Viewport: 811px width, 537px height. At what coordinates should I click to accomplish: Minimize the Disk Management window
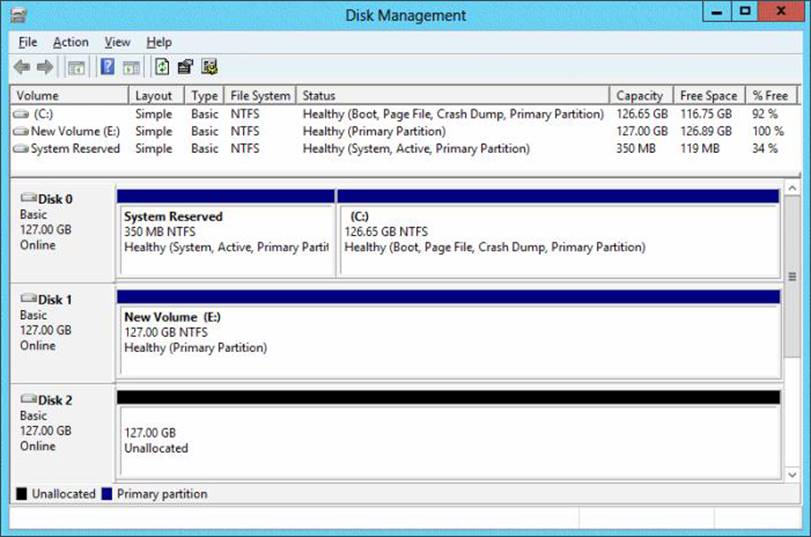point(717,12)
